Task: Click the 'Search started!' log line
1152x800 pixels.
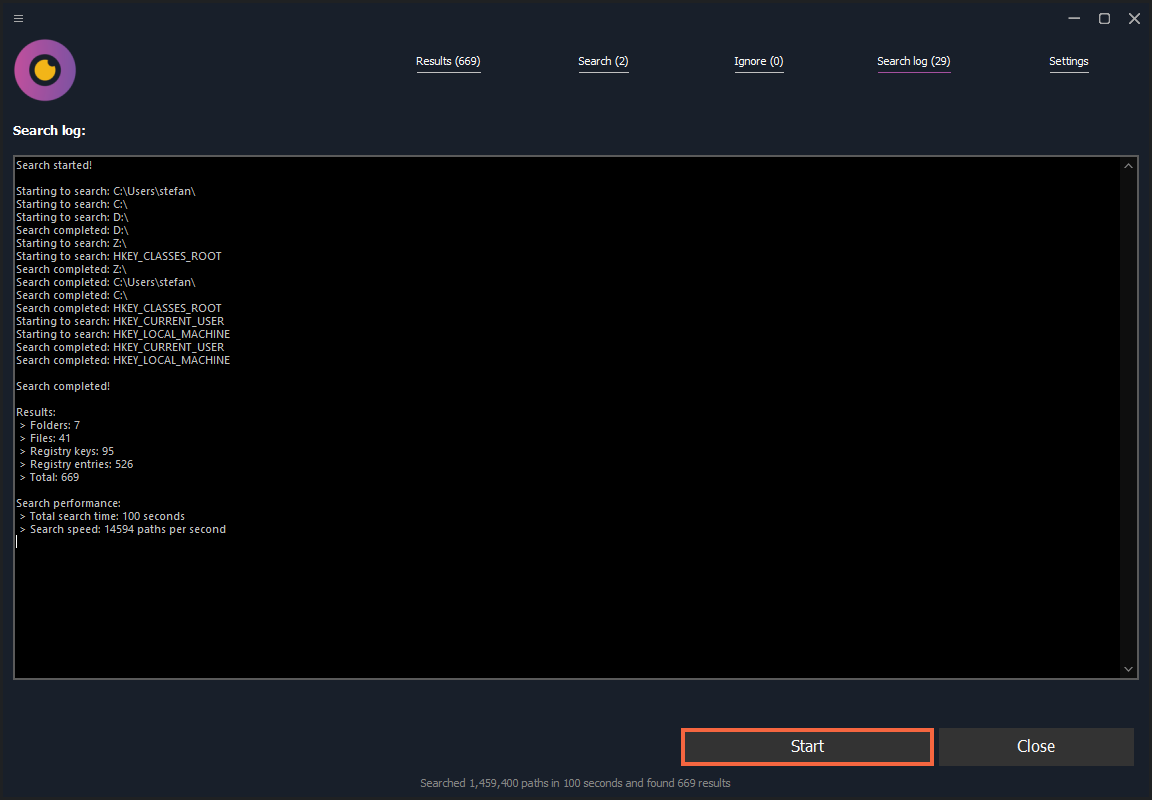Action: pos(53,165)
